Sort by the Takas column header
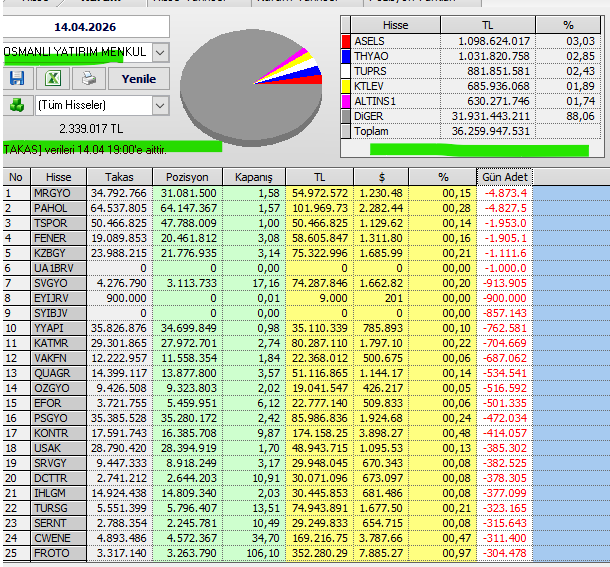Viewport: 610px width, 567px height. 119,177
